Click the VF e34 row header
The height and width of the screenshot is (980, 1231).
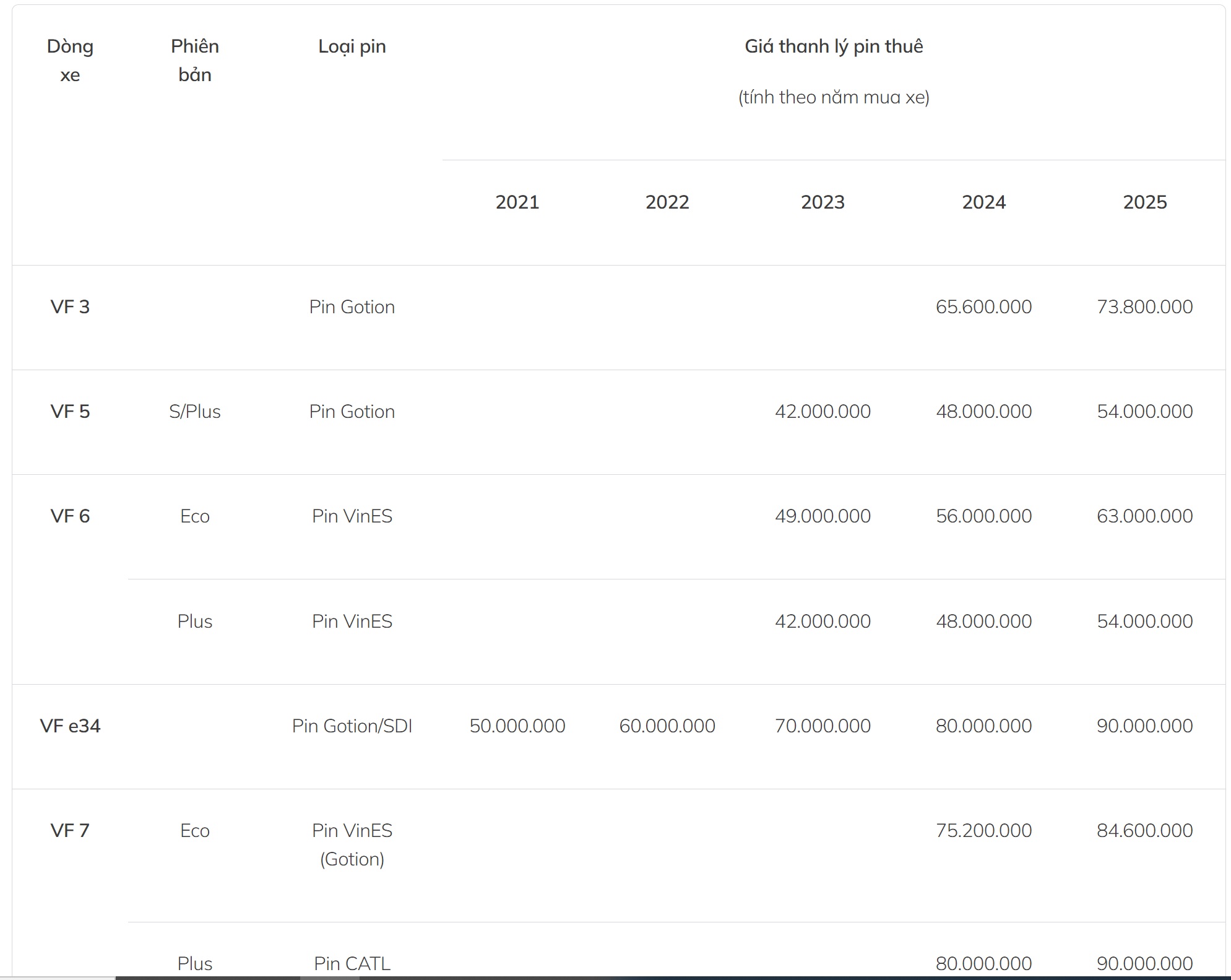(x=70, y=726)
